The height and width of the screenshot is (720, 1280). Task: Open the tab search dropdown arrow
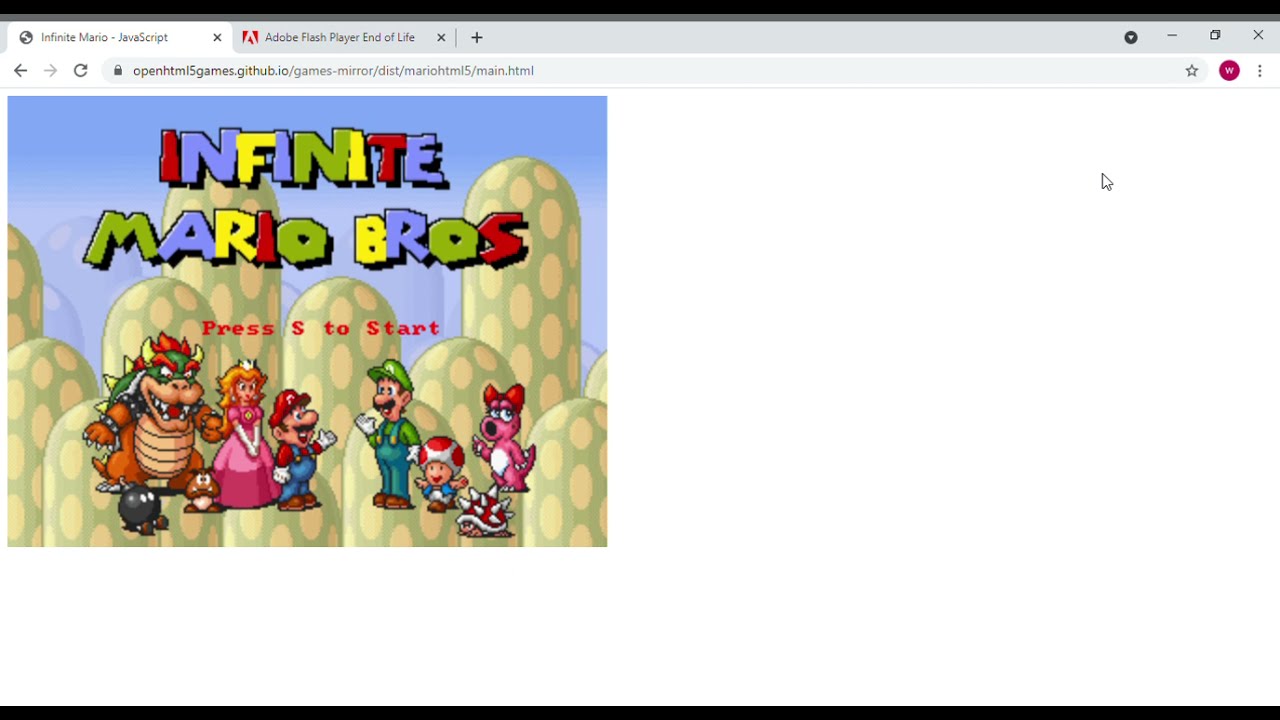pos(1131,38)
